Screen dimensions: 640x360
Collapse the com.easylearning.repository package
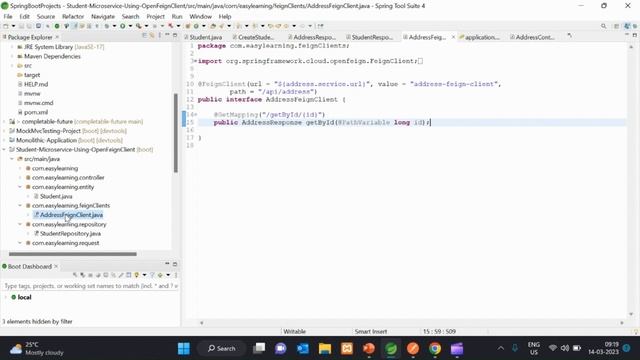(20, 224)
